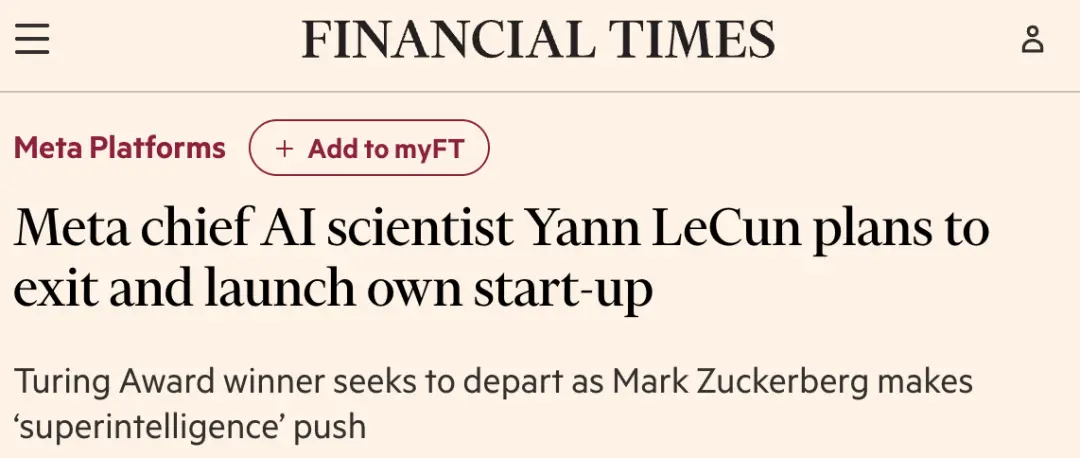Image resolution: width=1080 pixels, height=458 pixels.
Task: Click the word FINANCIAL in the masthead
Action: [440, 39]
